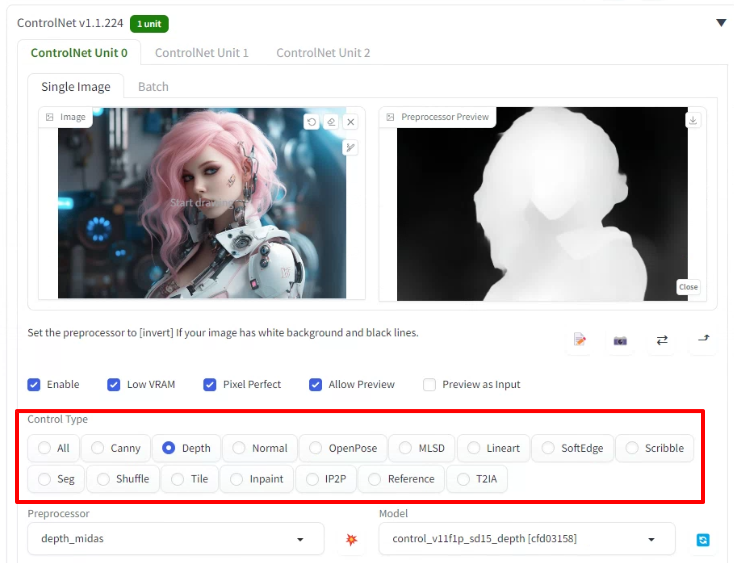Image resolution: width=734 pixels, height=563 pixels.
Task: Select the Inpaint control type
Action: [257, 479]
